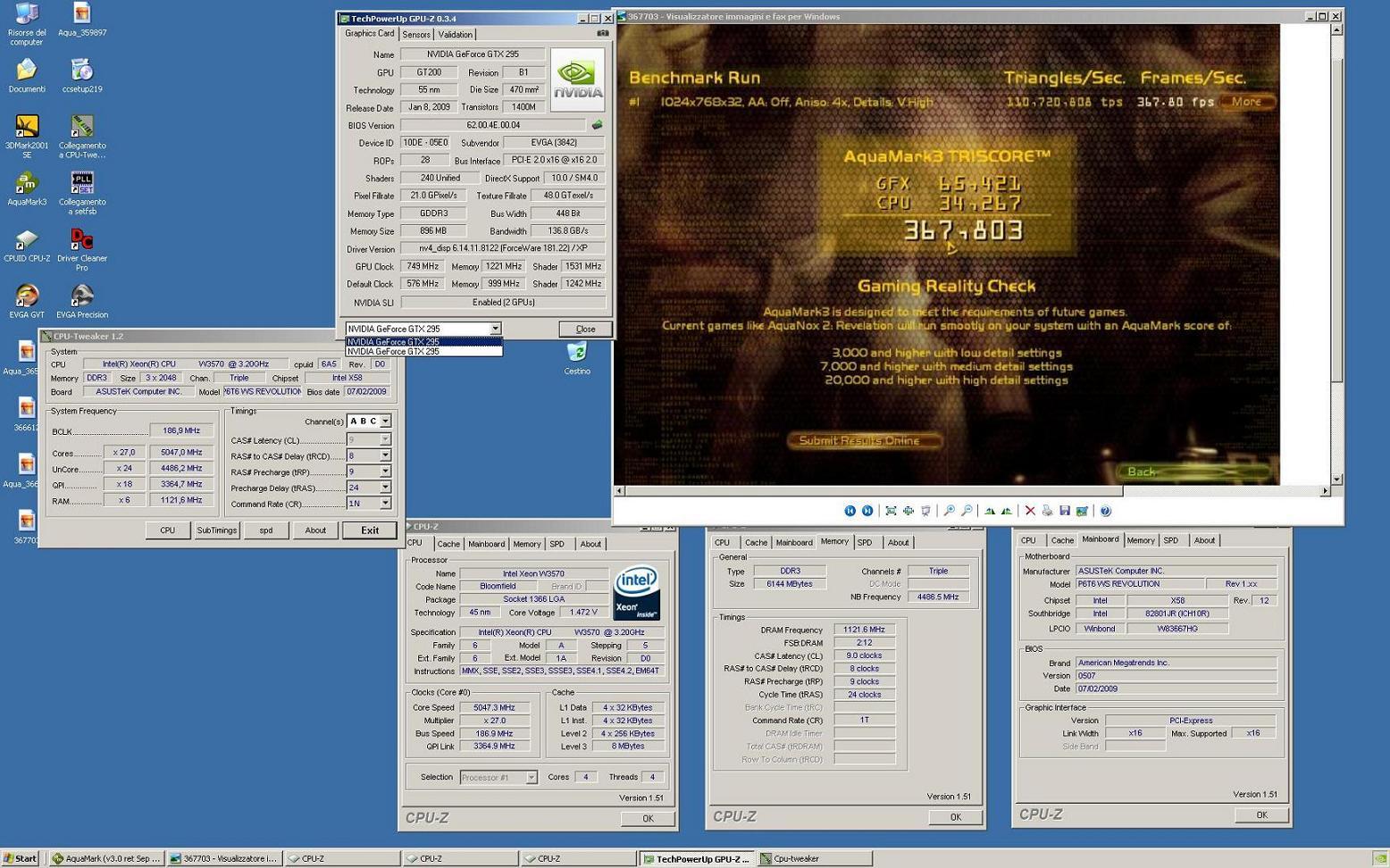This screenshot has height=868, width=1390.
Task: Open Risorse del computer desktop icon
Action: coord(26,24)
